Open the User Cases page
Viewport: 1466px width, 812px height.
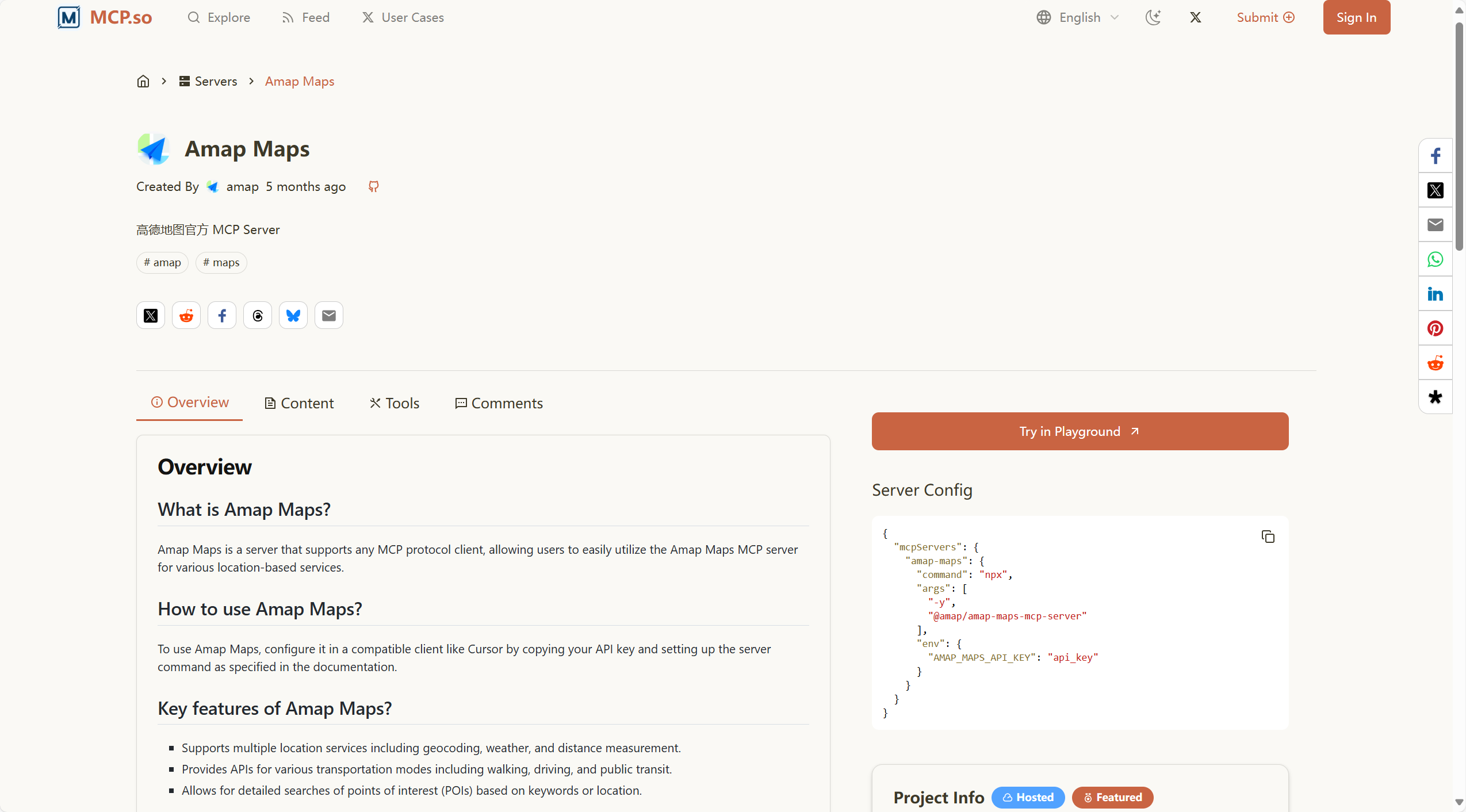[x=403, y=17]
